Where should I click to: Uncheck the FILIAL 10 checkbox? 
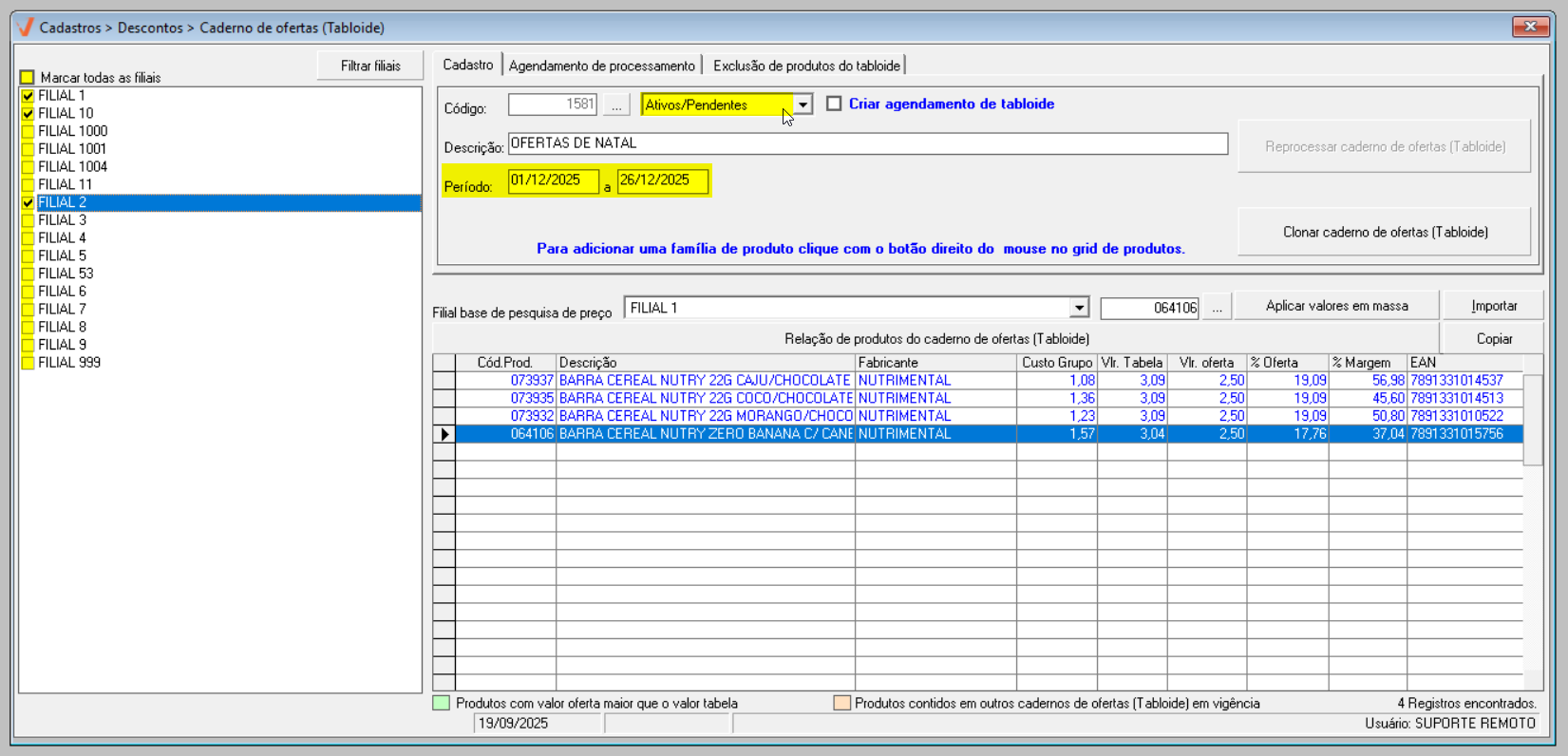[x=28, y=114]
